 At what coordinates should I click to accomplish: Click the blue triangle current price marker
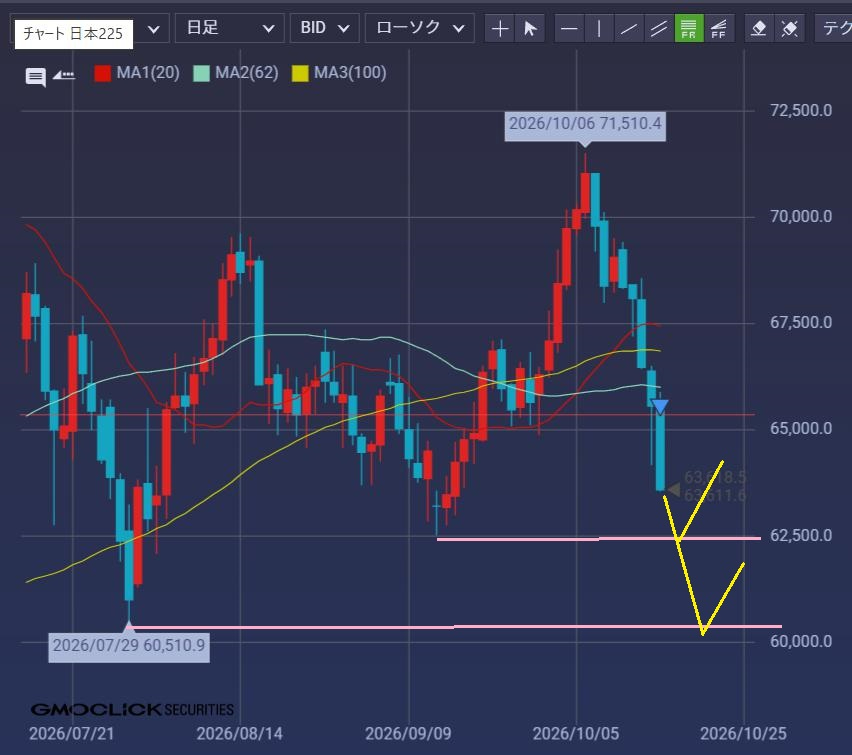pyautogui.click(x=660, y=406)
